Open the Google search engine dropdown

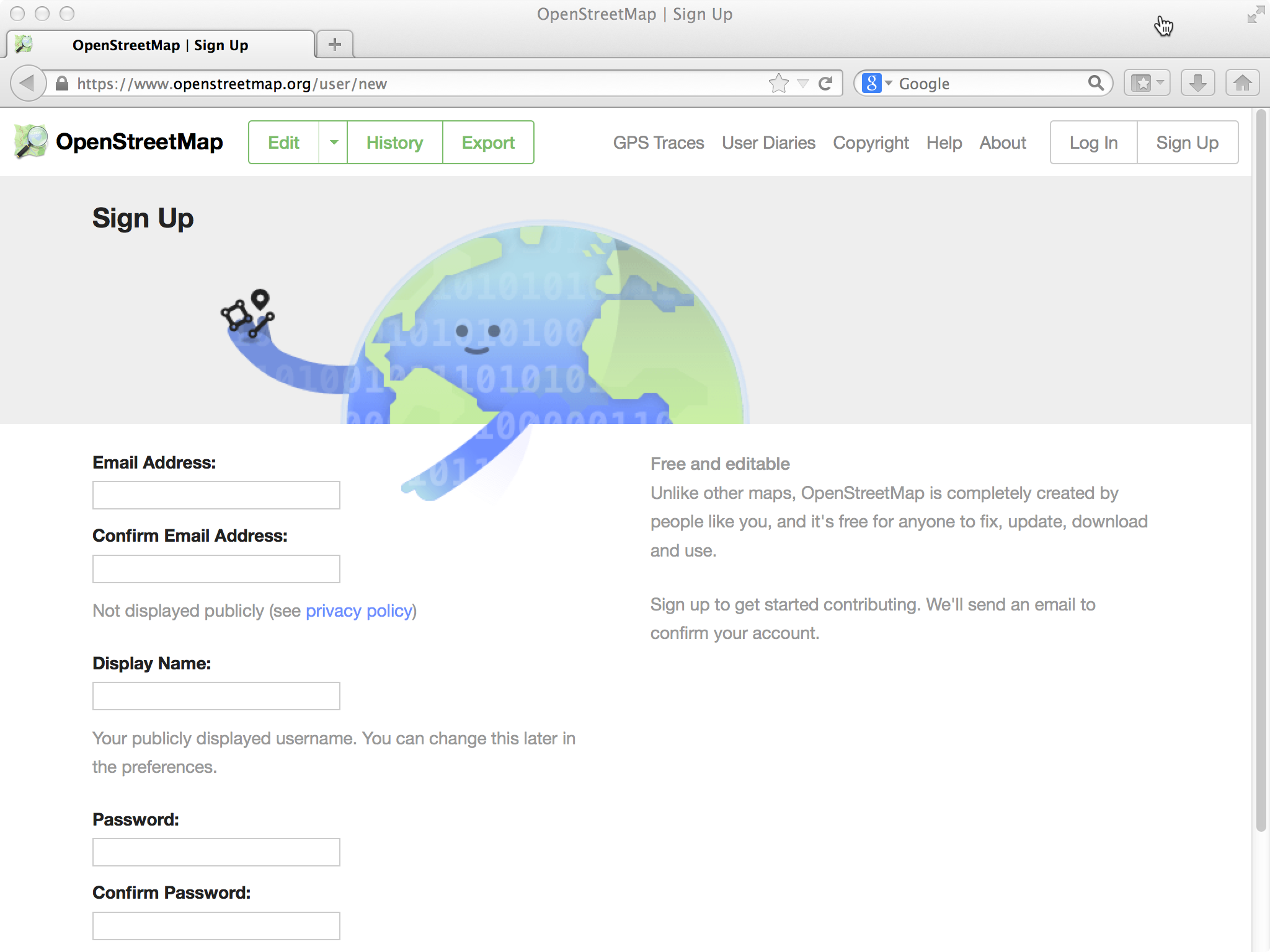877,83
